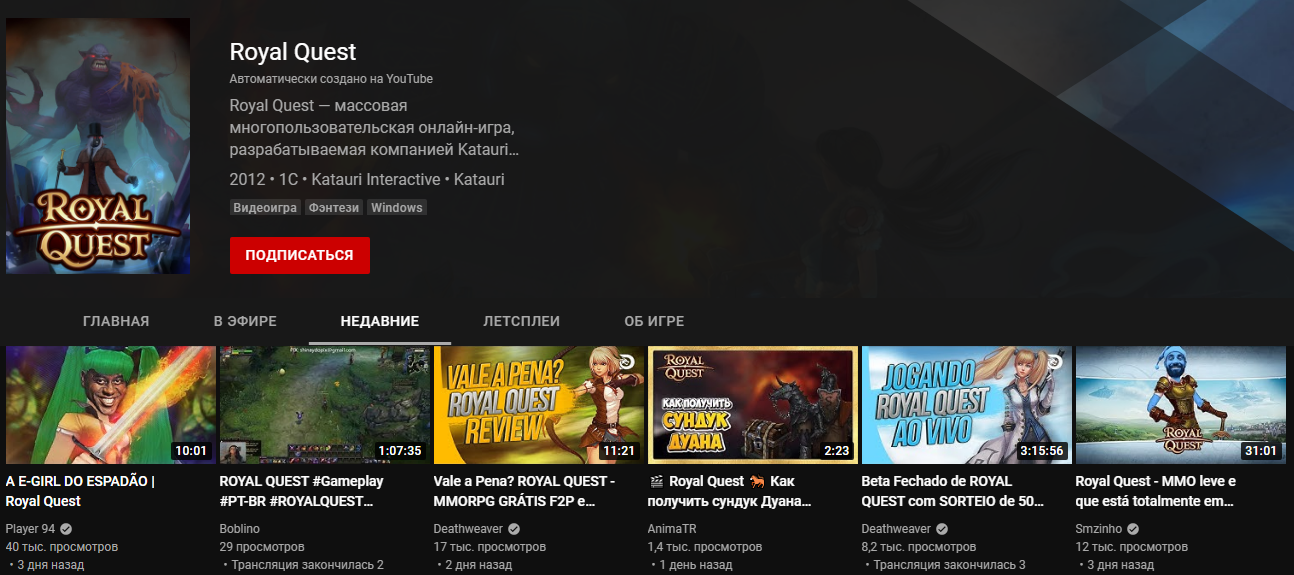This screenshot has height=575, width=1294.
Task: Open title 'Beta Fechado de ROYAL QUEST com SORTEIO'
Action: pos(951,491)
